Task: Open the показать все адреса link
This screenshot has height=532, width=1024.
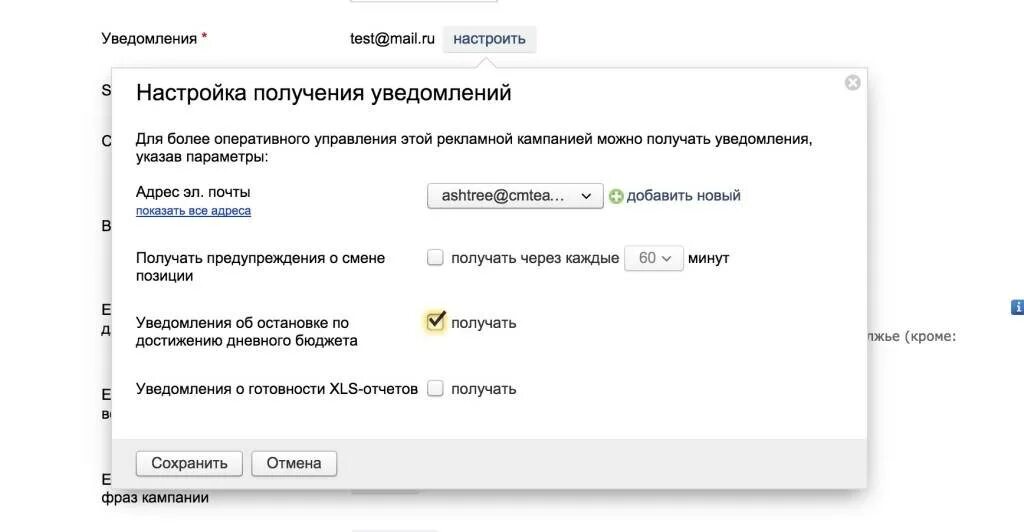Action: [x=193, y=211]
